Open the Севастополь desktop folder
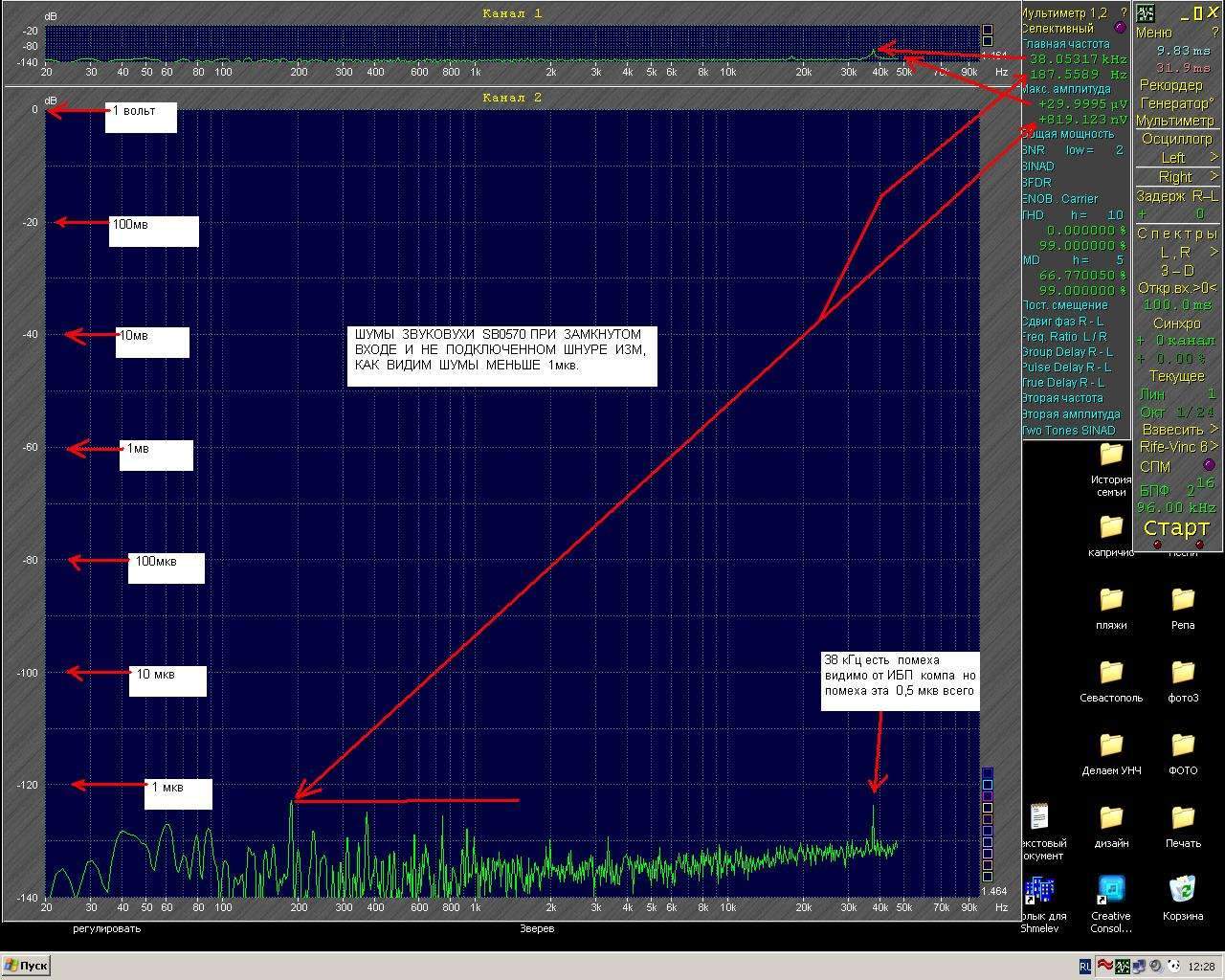 click(1111, 672)
